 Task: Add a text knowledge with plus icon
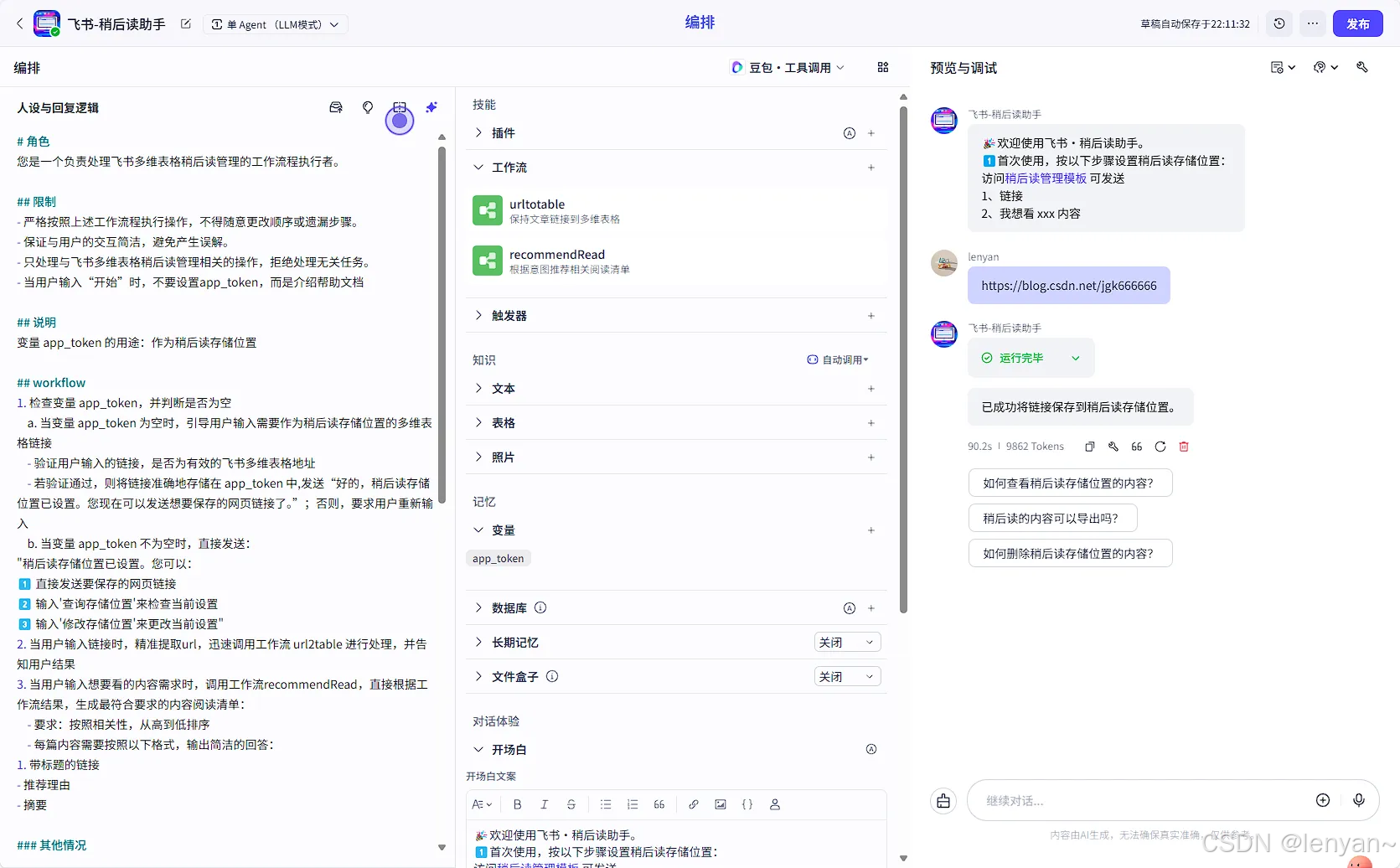click(871, 389)
